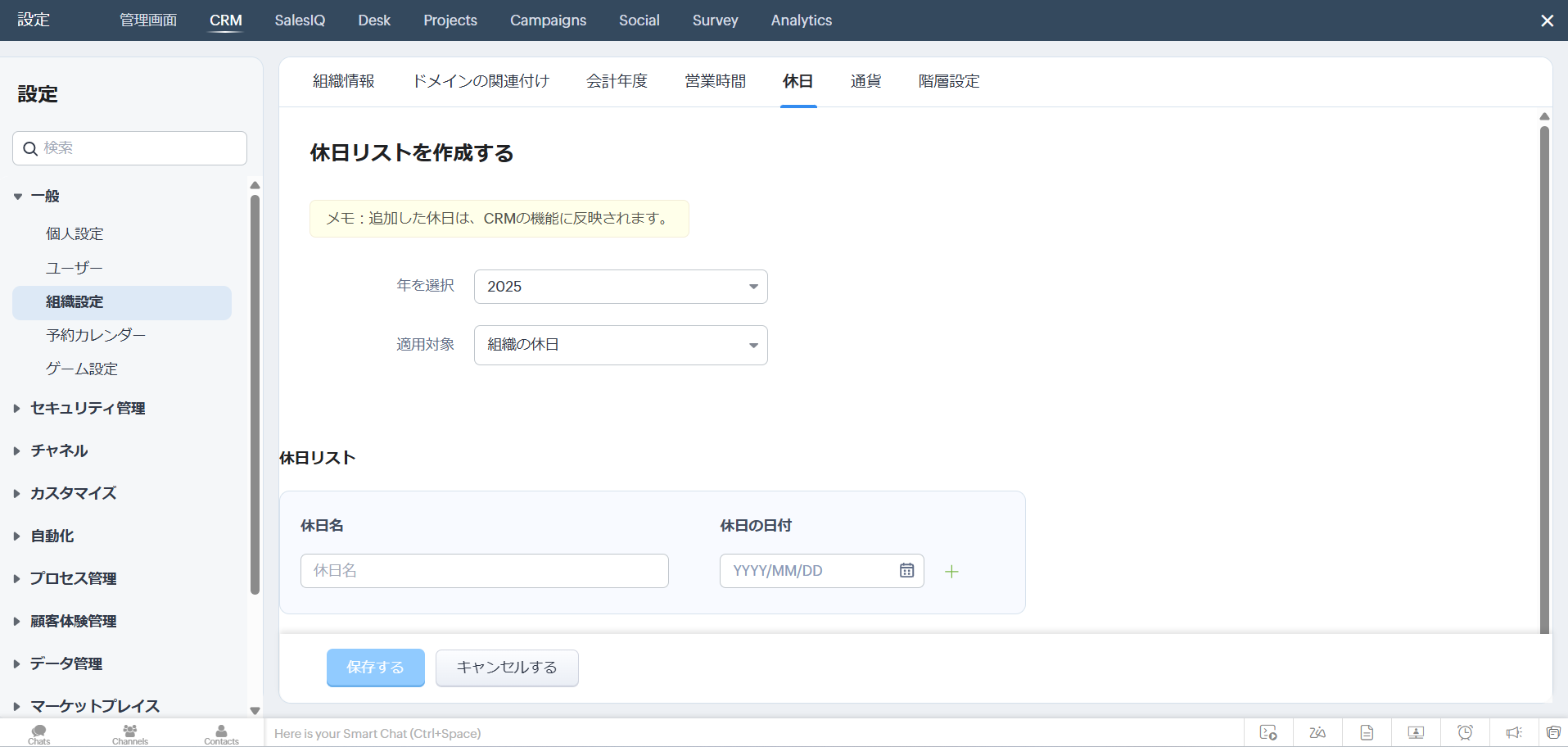Open the Desk menu in top bar

click(374, 20)
